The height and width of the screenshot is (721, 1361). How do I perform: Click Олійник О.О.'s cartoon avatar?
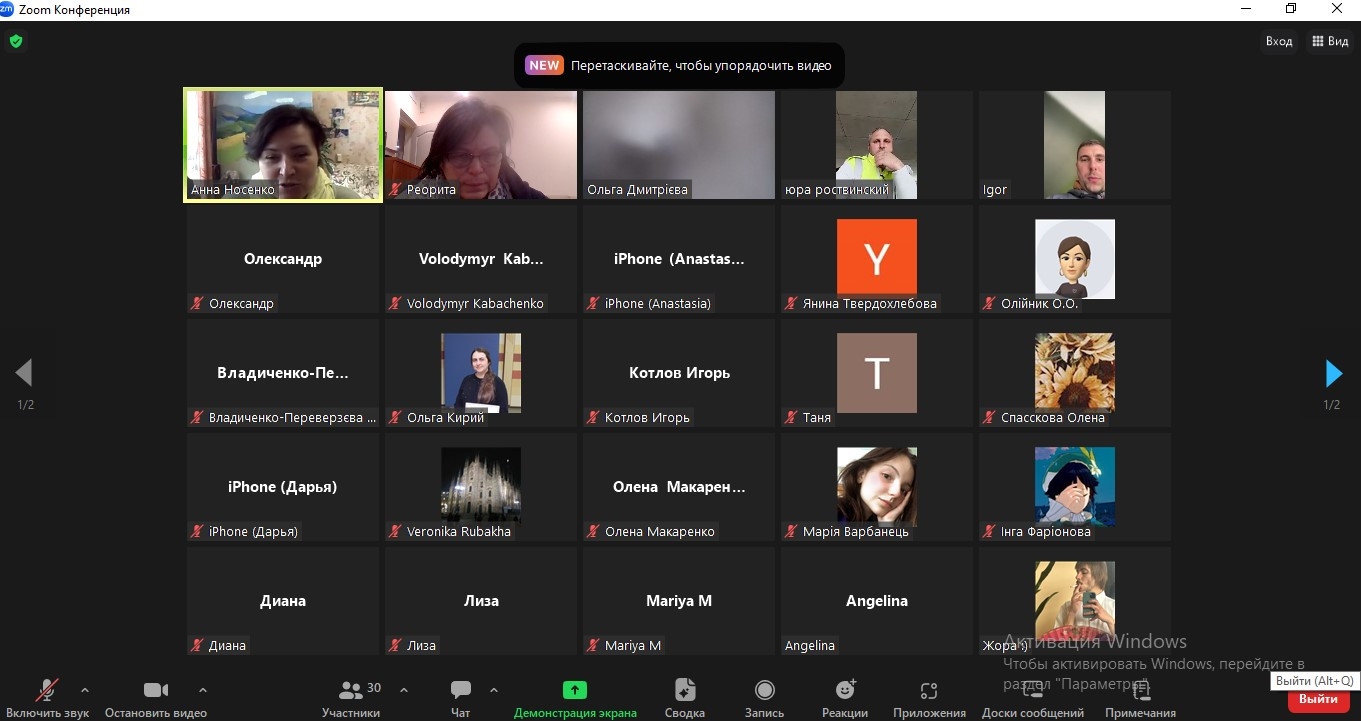tap(1075, 259)
